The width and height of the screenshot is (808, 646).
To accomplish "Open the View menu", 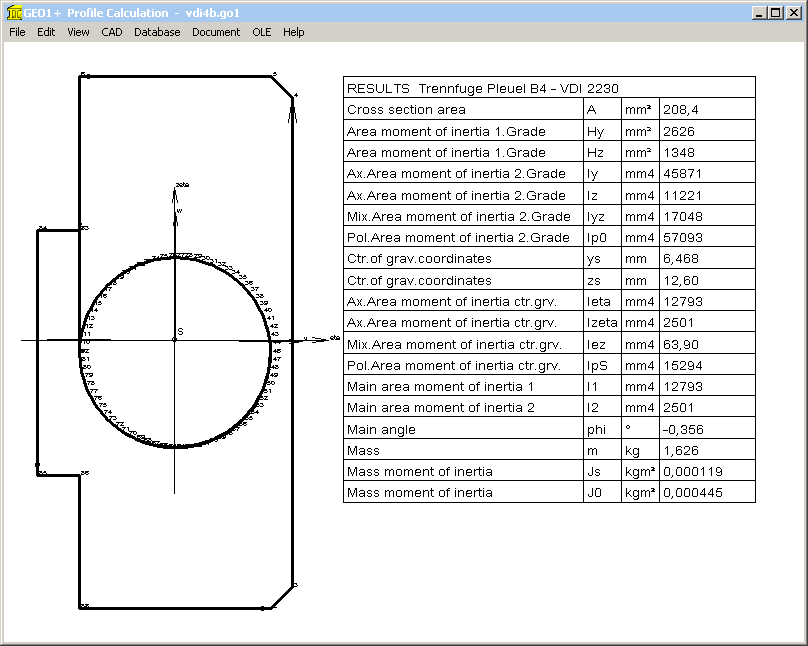I will 78,32.
